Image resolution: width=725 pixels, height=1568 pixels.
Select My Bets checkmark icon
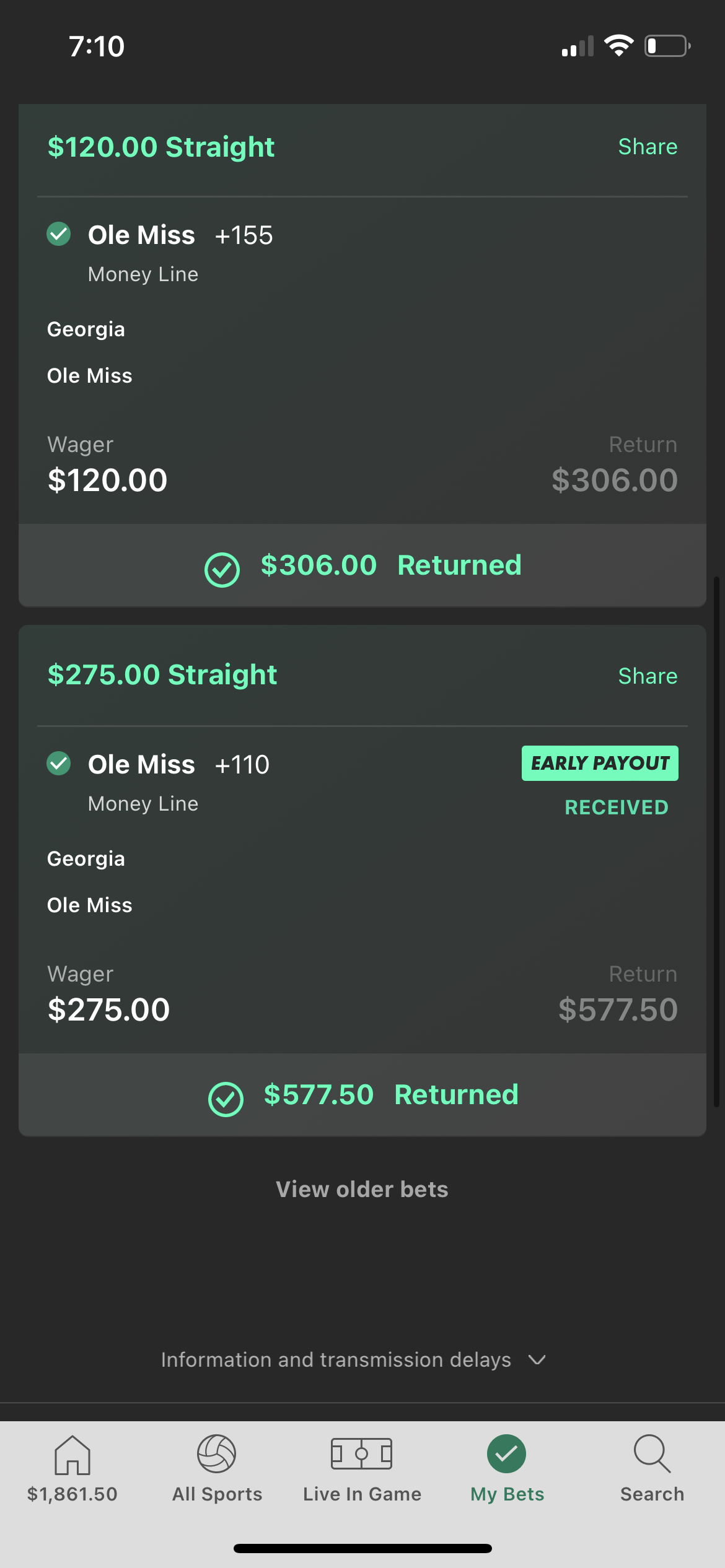507,1453
